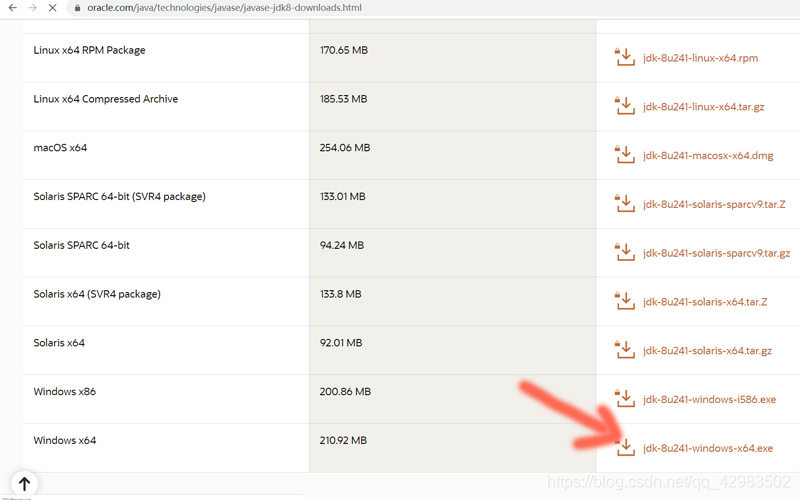Click download icon for linux-x64.rpm

[x=624, y=57]
